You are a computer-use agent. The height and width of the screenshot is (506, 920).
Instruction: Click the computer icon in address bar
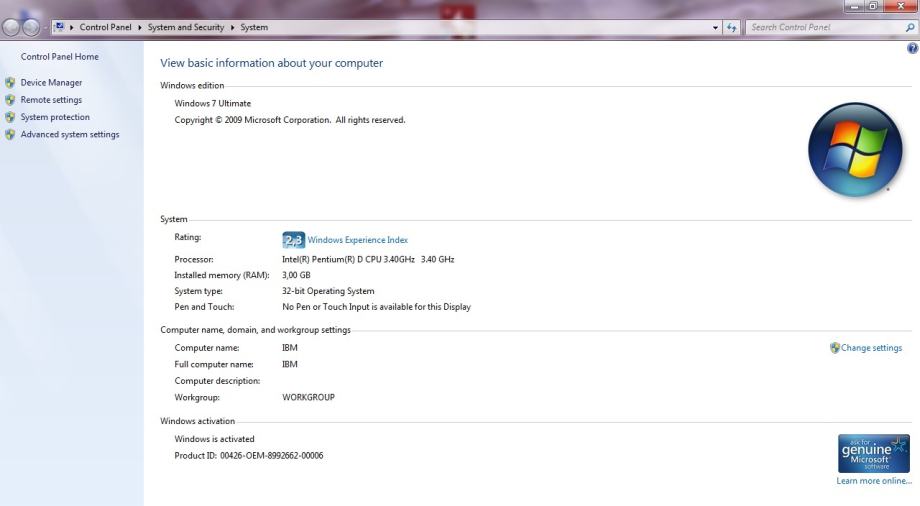59,27
